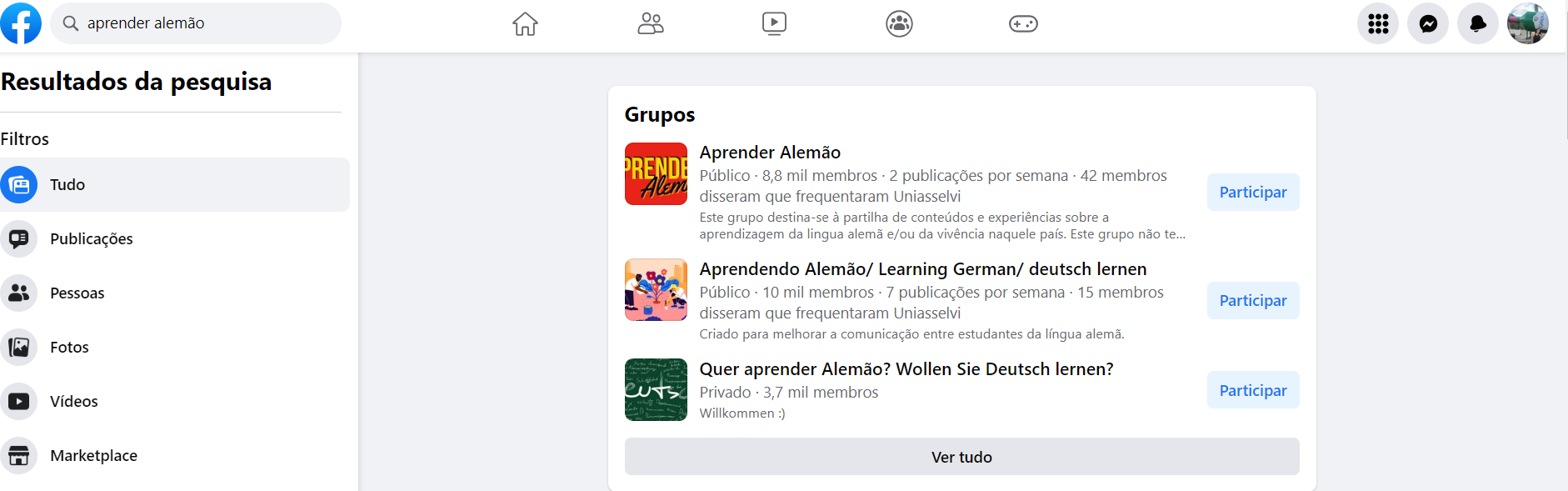The width and height of the screenshot is (1568, 491).
Task: Click the Pessoas people icon
Action: [x=18, y=293]
